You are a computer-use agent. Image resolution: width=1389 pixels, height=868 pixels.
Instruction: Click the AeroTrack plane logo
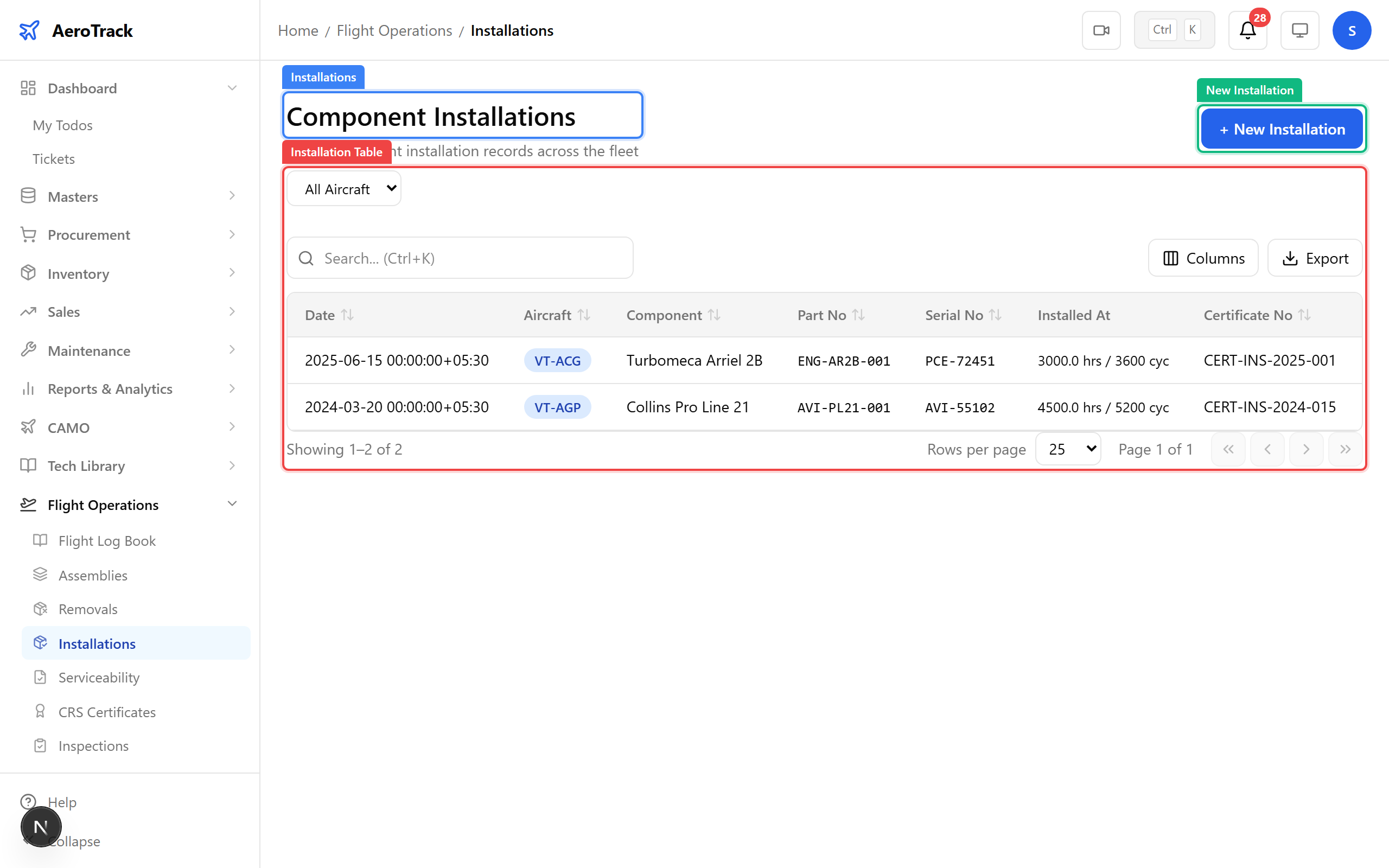(29, 30)
